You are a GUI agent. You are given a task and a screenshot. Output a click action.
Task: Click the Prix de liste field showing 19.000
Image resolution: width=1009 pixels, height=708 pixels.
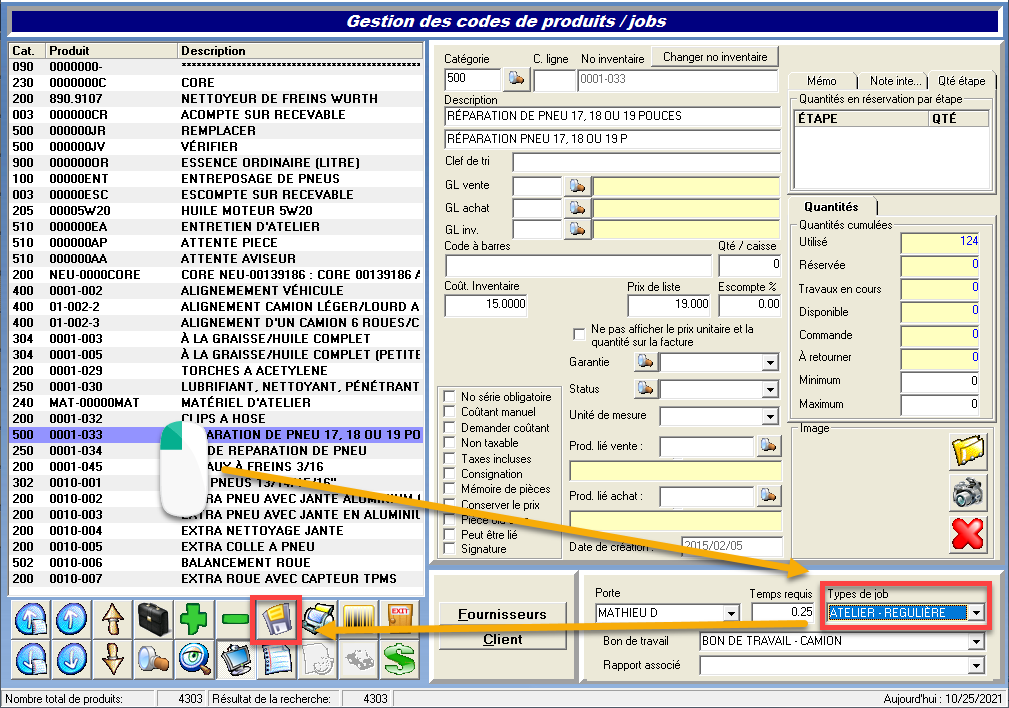(x=669, y=304)
